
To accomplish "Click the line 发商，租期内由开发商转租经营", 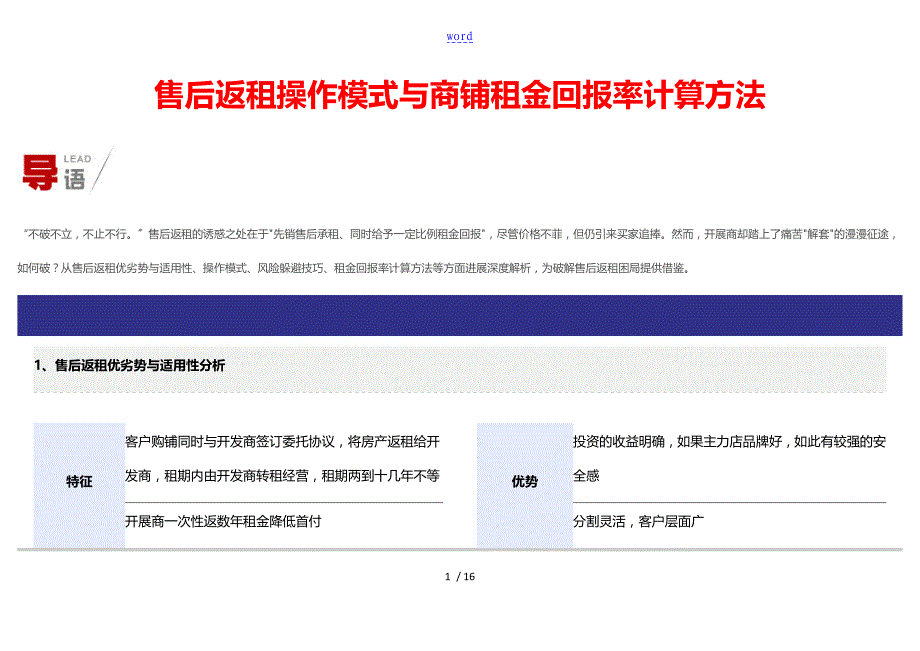I will pyautogui.click(x=282, y=476).
